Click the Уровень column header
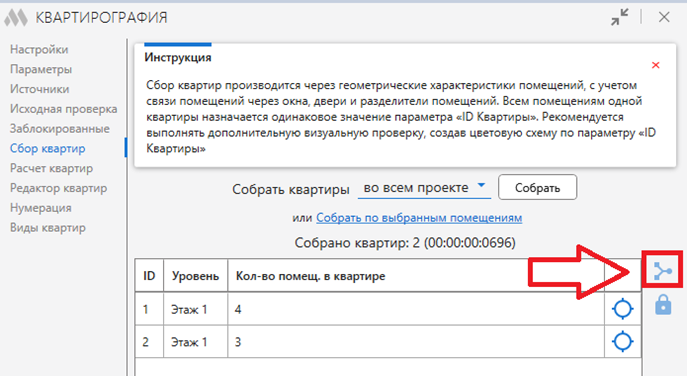Screen dimensions: 687x376 [195, 276]
